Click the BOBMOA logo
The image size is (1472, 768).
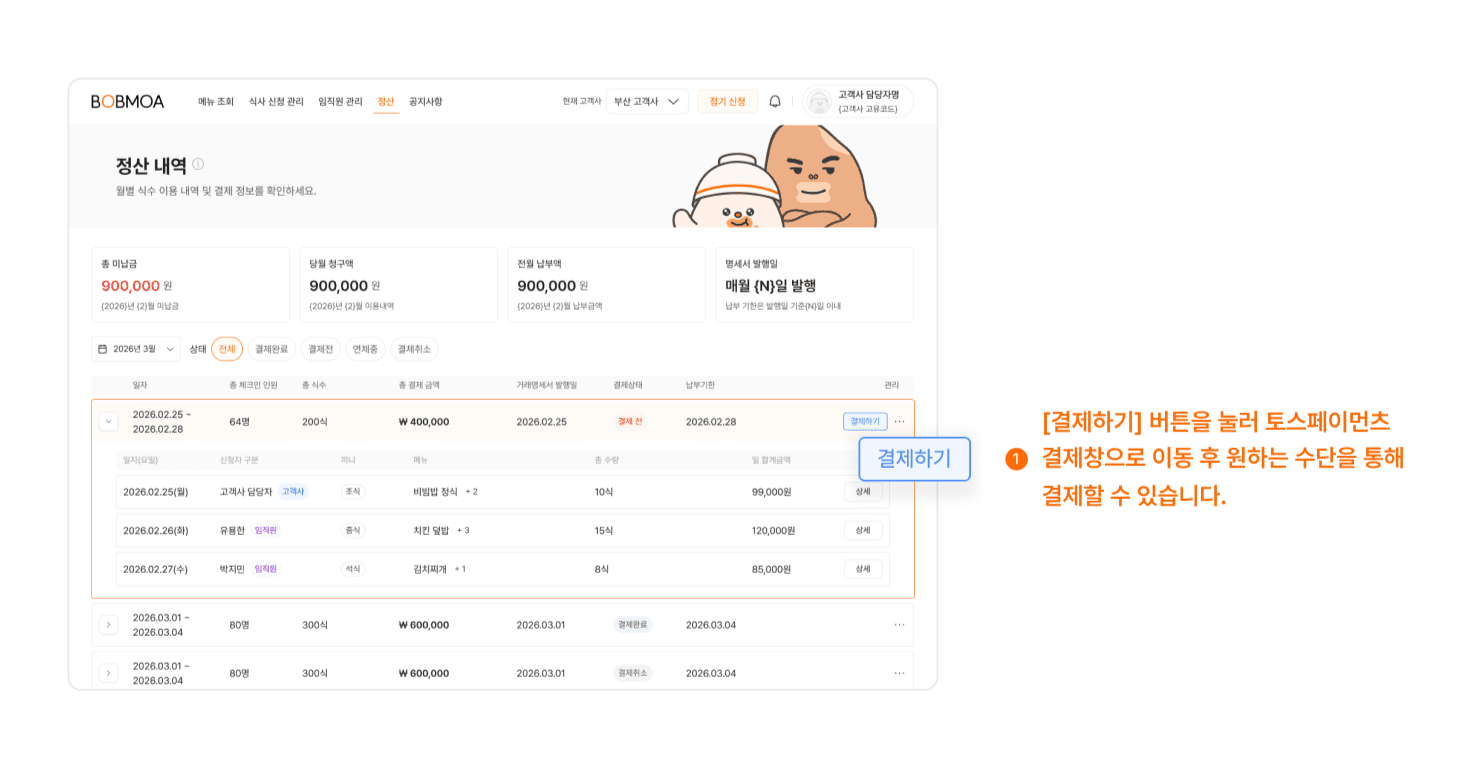click(127, 101)
